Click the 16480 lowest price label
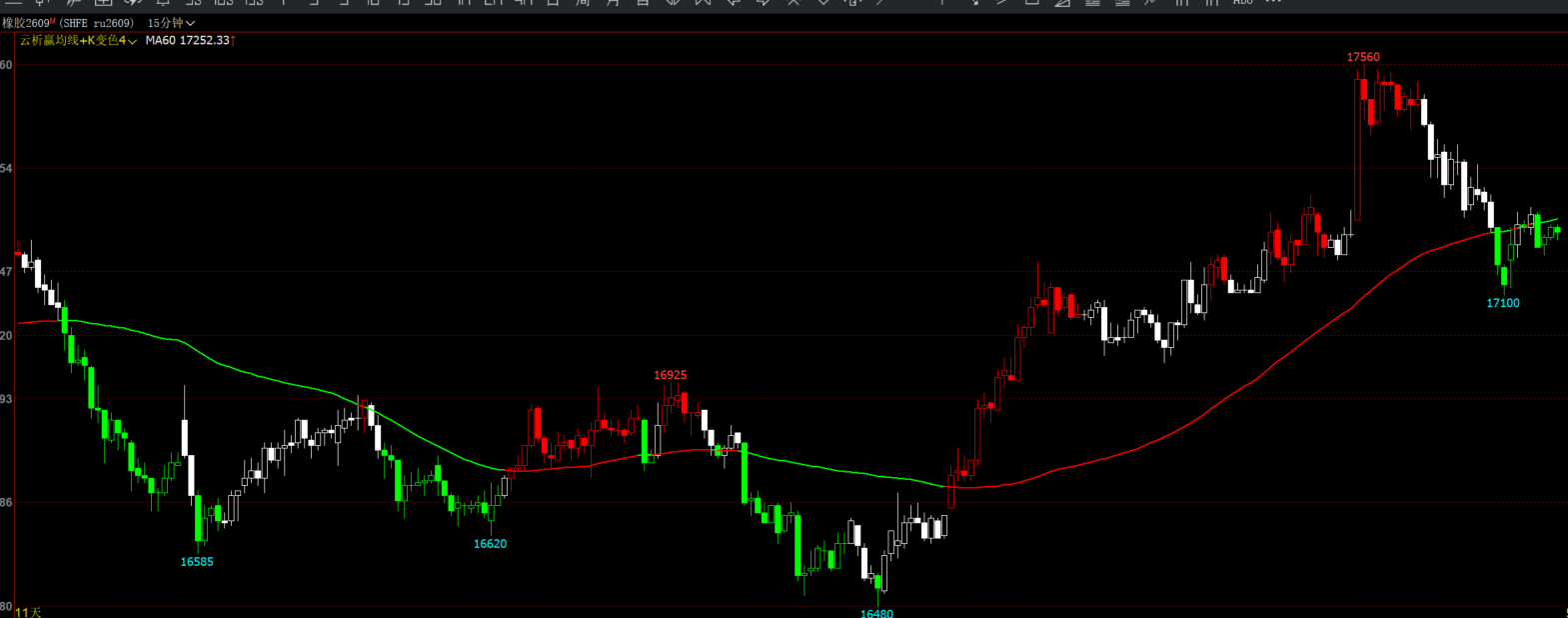The height and width of the screenshot is (618, 1568). click(x=876, y=613)
